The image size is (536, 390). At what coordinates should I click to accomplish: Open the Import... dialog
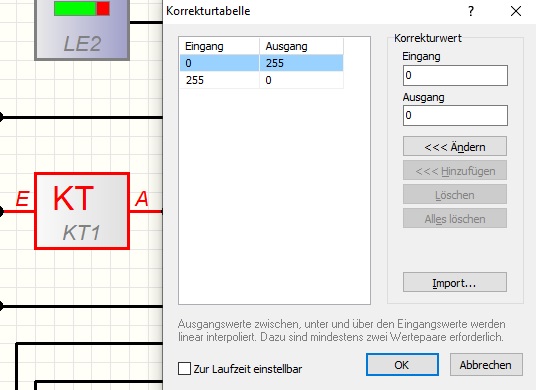455,282
